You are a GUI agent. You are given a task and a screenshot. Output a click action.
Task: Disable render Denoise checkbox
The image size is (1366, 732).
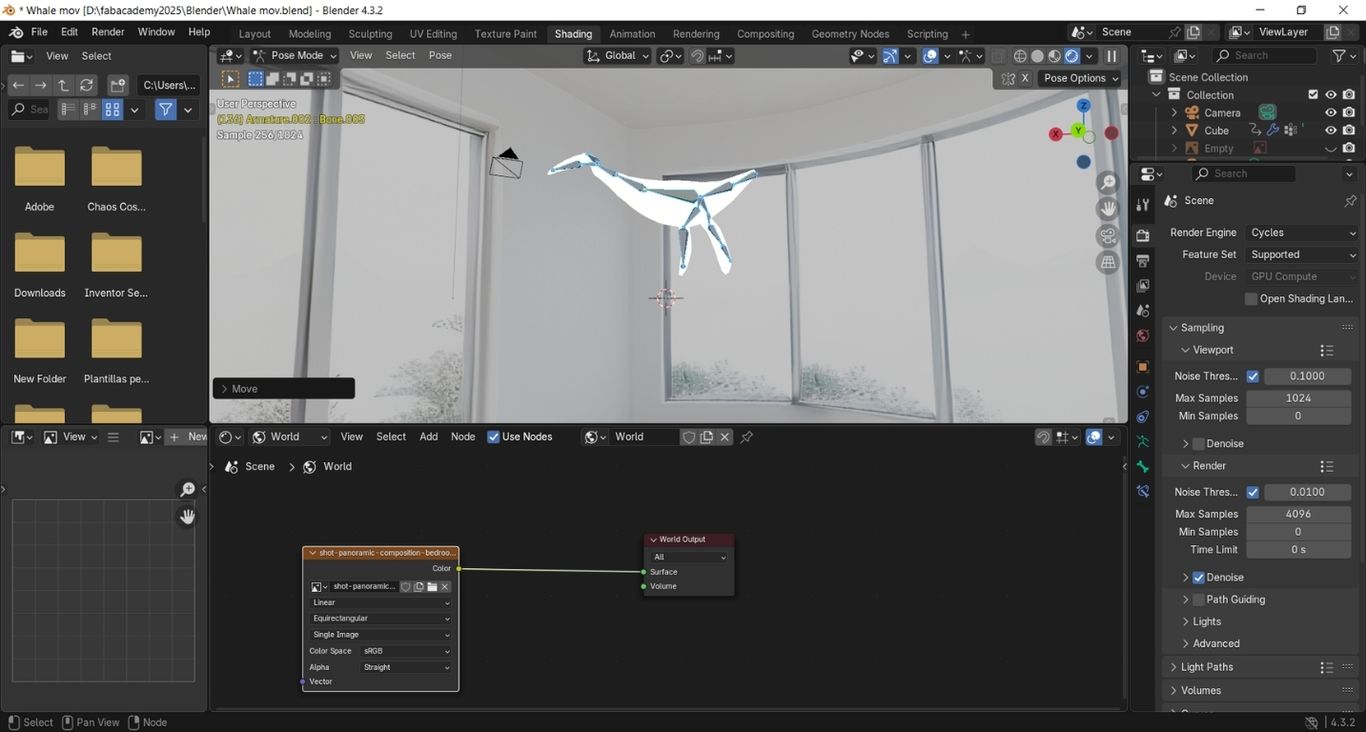[1198, 578]
